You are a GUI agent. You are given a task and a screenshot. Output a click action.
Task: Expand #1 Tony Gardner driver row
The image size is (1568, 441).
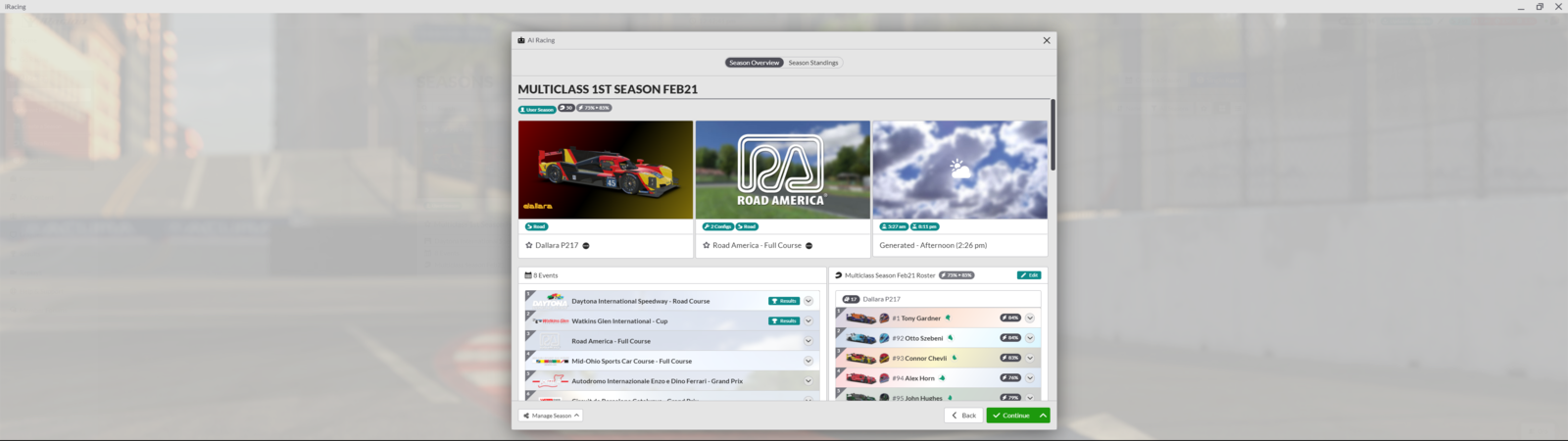[x=1030, y=318]
